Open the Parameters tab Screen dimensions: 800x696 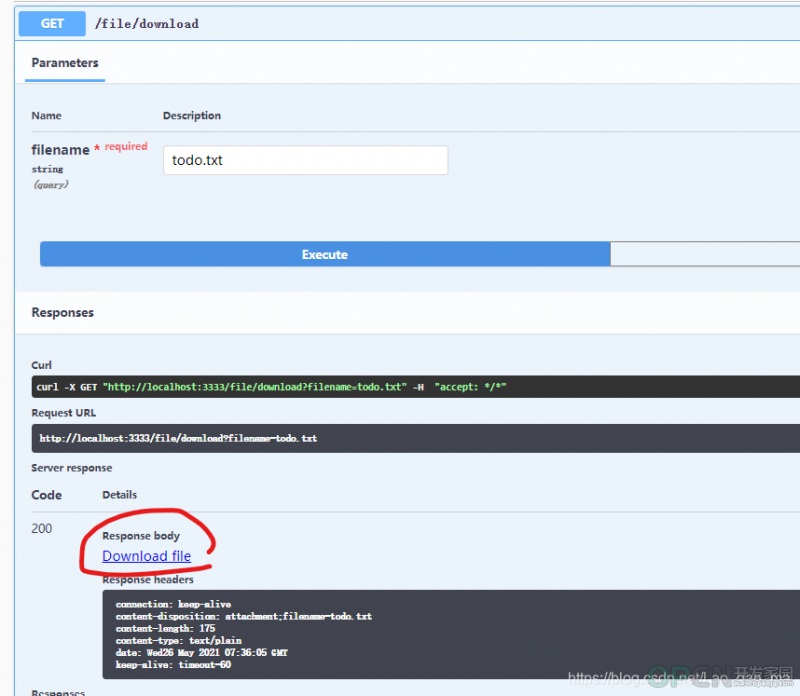point(65,63)
